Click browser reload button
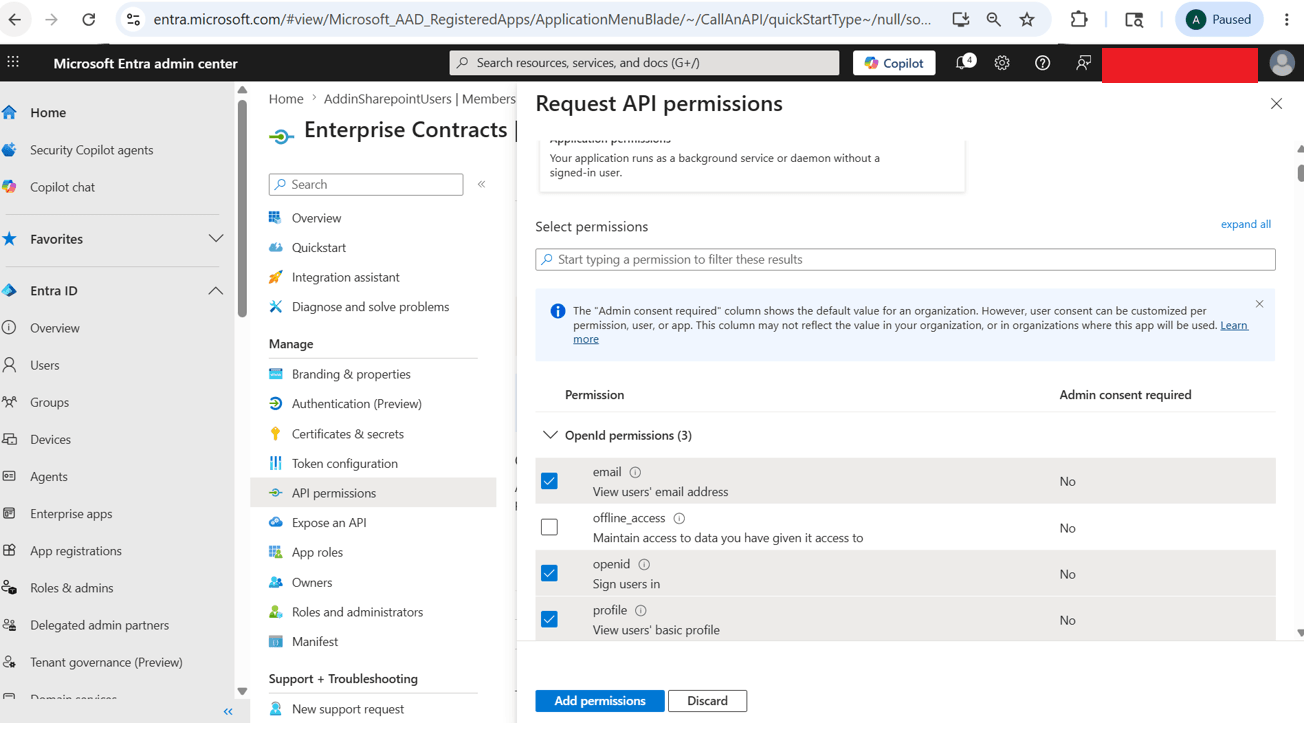The image size is (1311, 732). 89,20
